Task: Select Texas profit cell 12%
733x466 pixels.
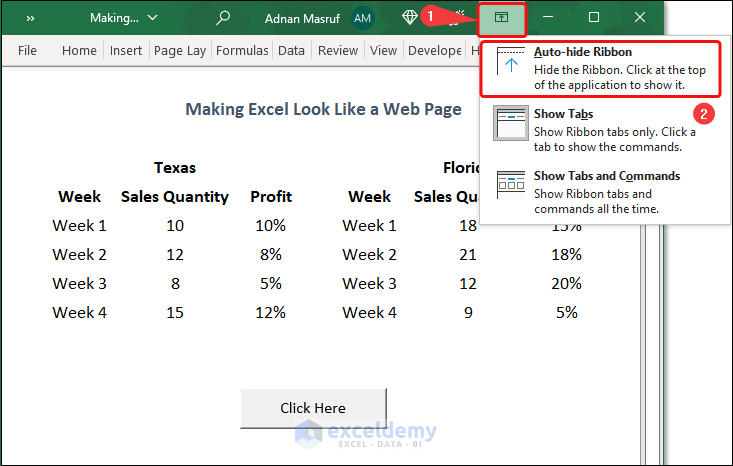Action: tap(271, 313)
